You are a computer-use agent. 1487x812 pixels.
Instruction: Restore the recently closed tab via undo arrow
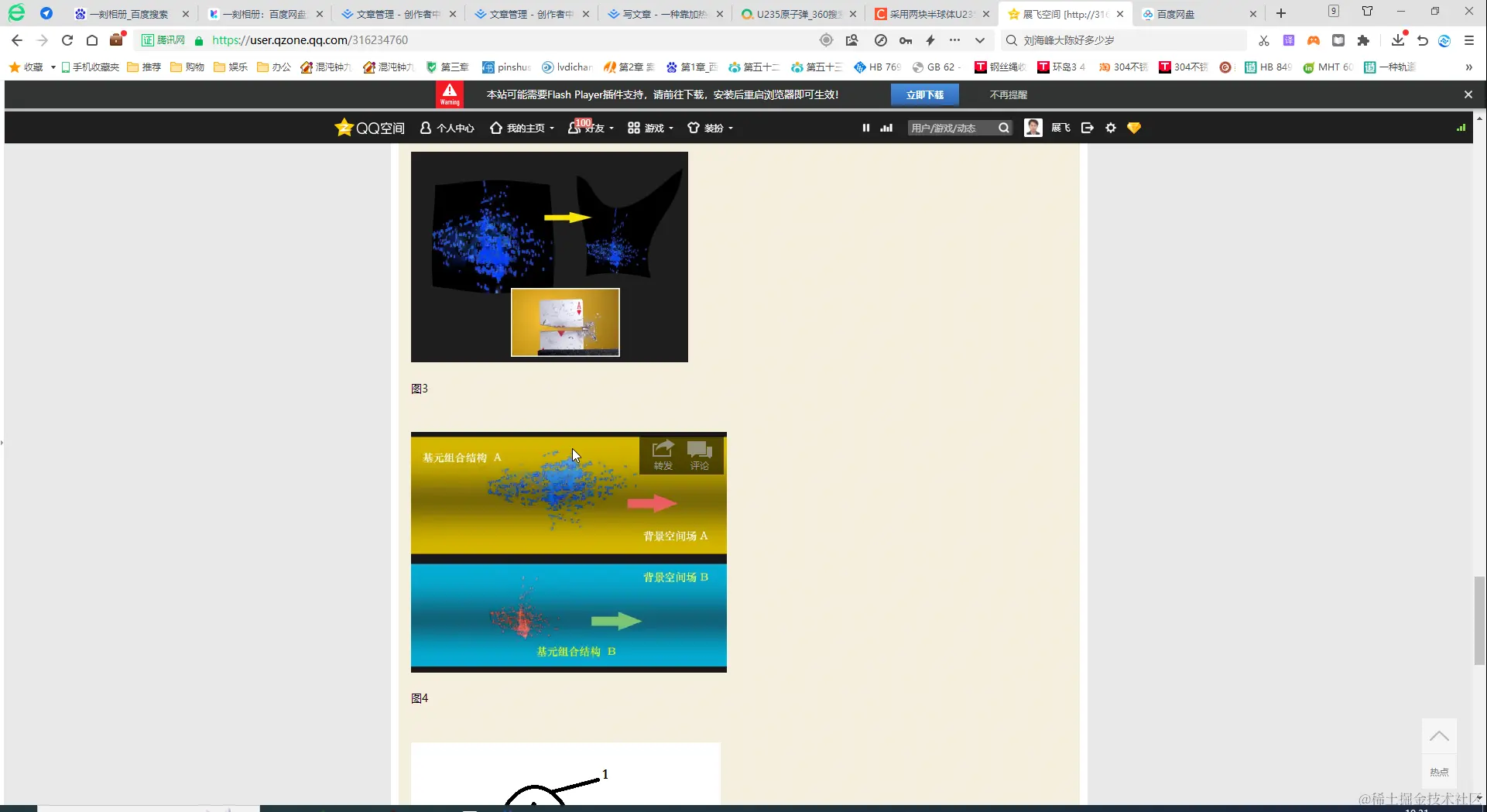point(1423,40)
